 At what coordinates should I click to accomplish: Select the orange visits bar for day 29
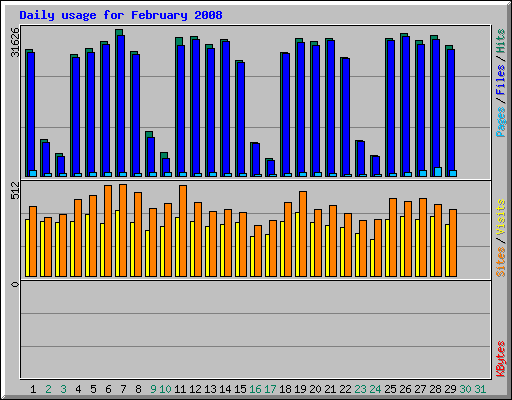[x=453, y=243]
